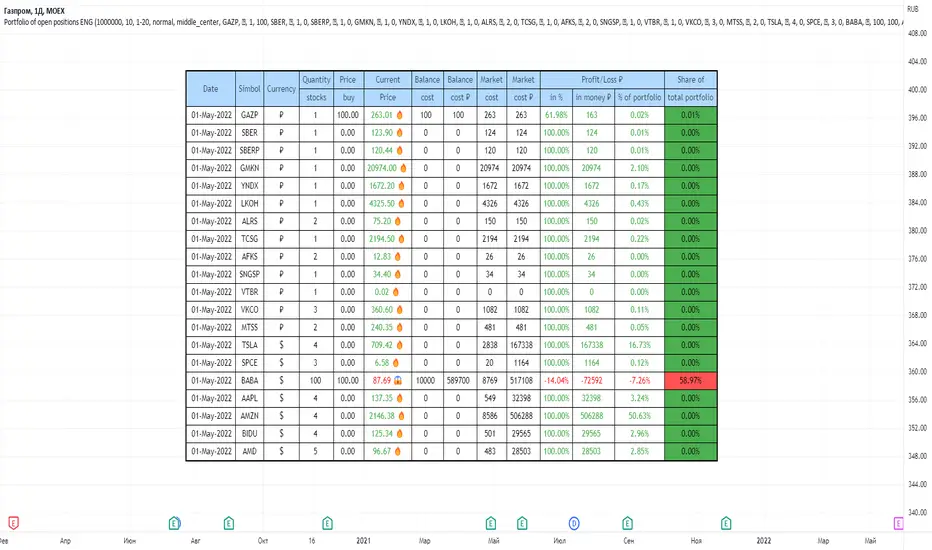
Task: Click the red E marker on the timeline
Action: pos(14,523)
